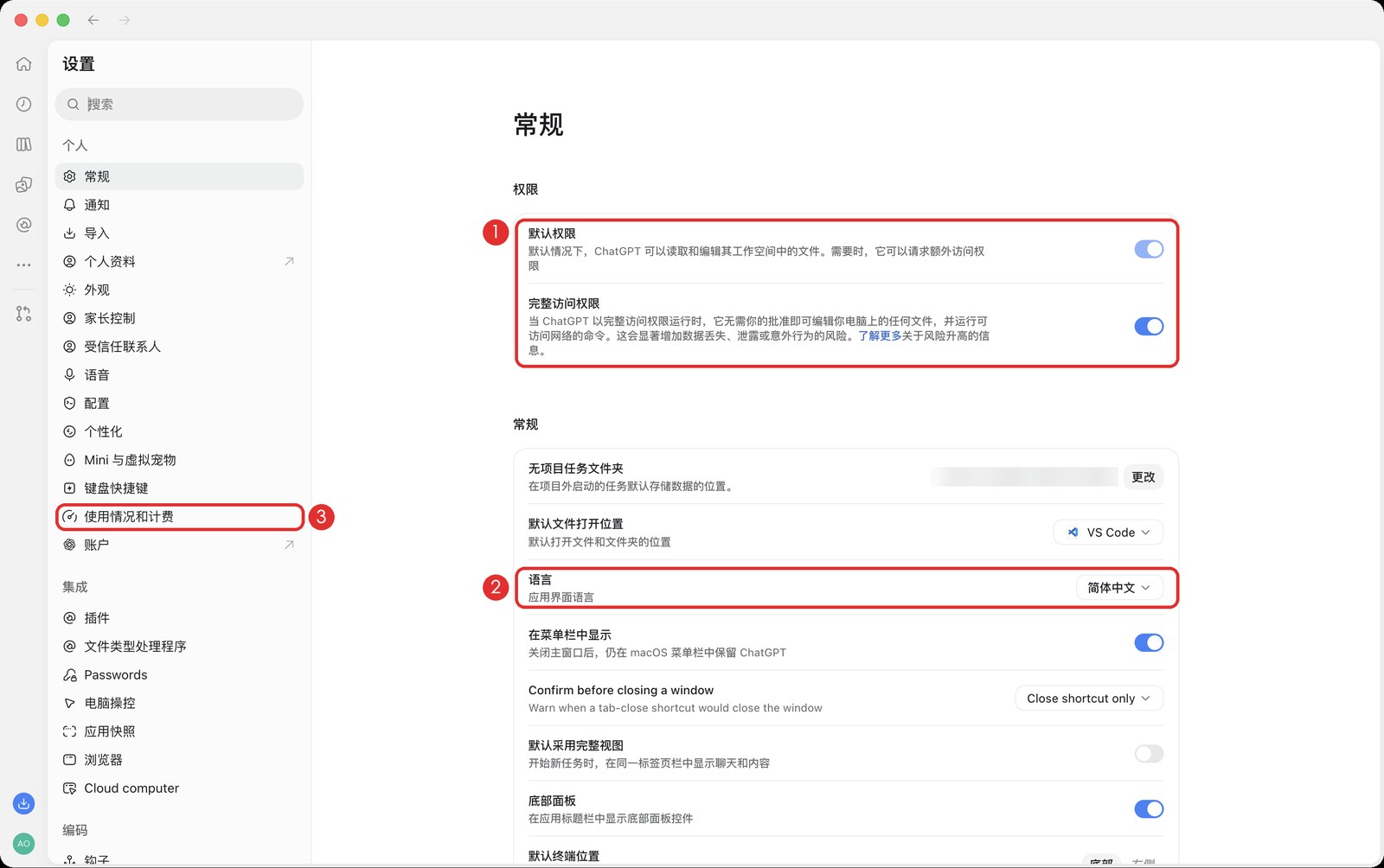The width and height of the screenshot is (1384, 868).
Task: Open 使用情况和计费 settings page
Action: 180,517
